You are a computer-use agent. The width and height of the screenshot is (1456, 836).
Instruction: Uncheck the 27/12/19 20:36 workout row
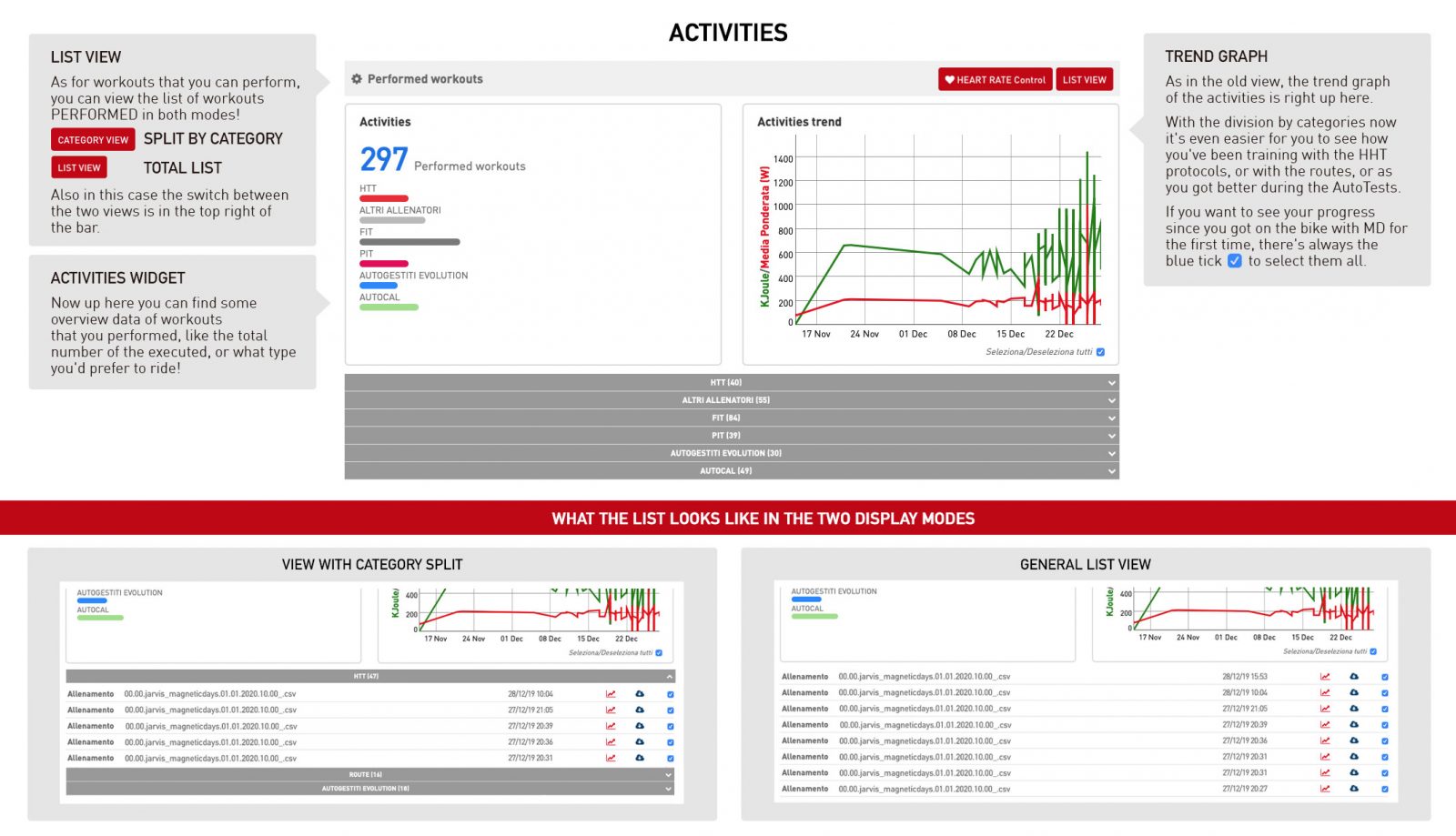pos(671,742)
